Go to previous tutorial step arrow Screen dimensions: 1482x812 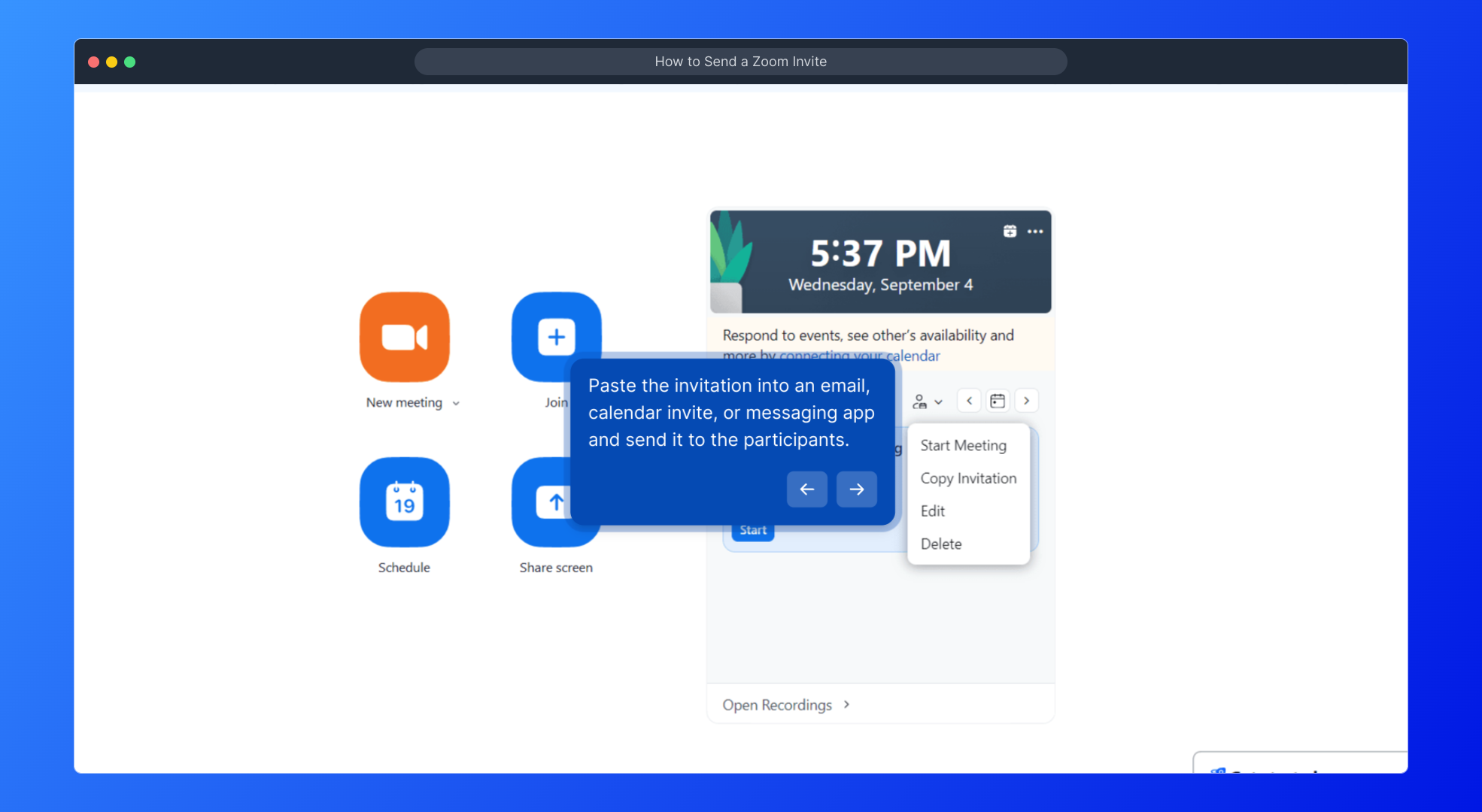(x=806, y=489)
